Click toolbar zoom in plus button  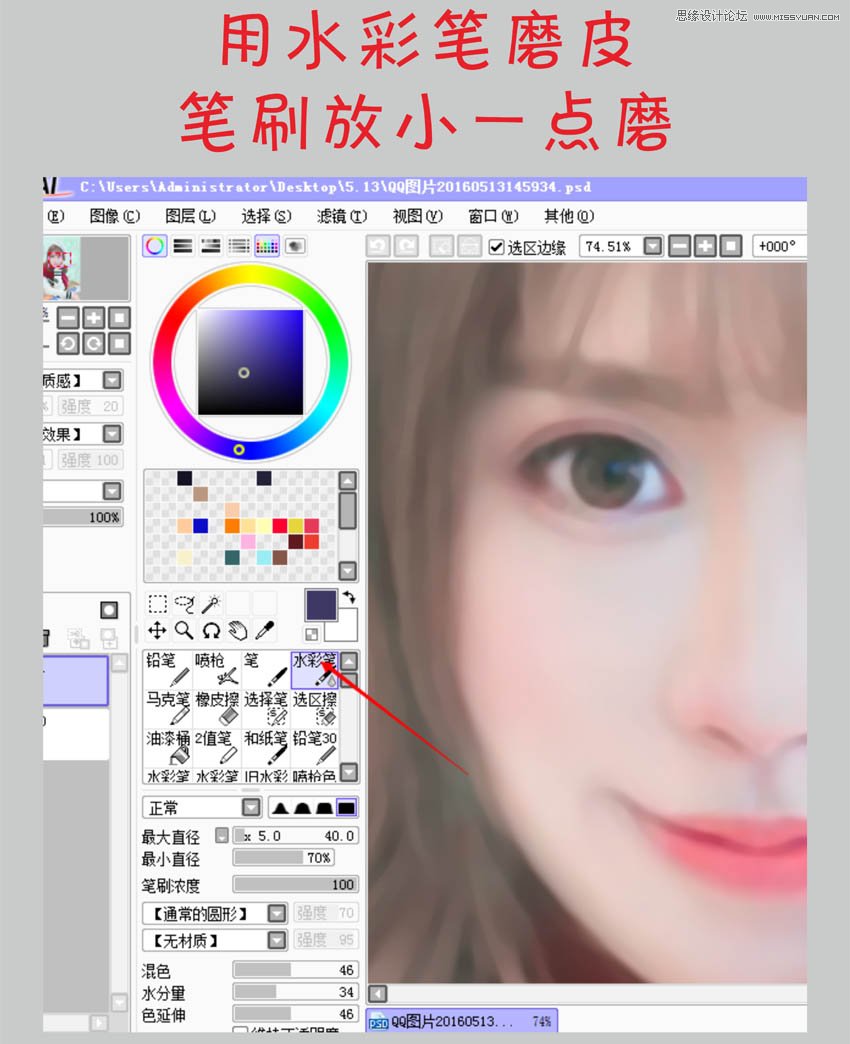705,246
